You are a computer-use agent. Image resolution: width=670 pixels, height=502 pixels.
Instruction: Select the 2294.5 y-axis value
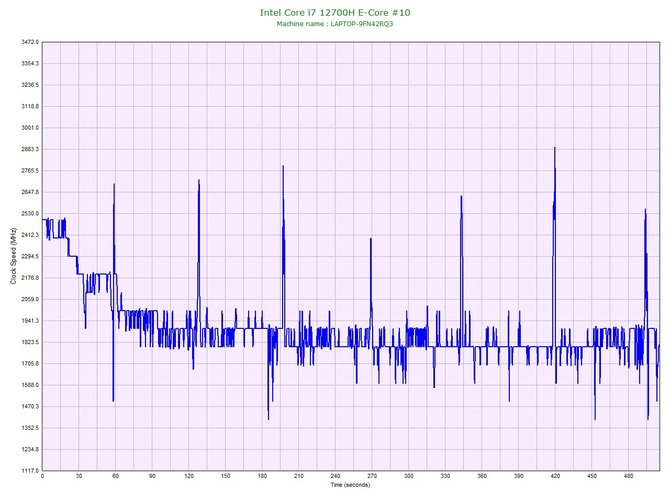(30, 256)
